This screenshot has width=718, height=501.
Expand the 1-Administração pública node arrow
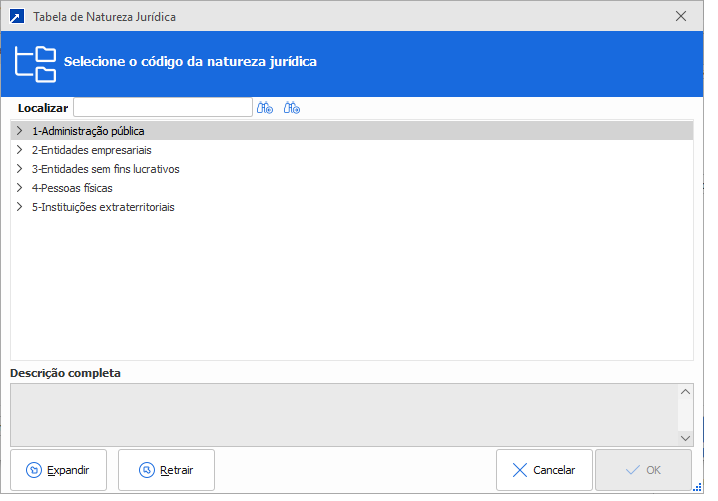pyautogui.click(x=20, y=131)
